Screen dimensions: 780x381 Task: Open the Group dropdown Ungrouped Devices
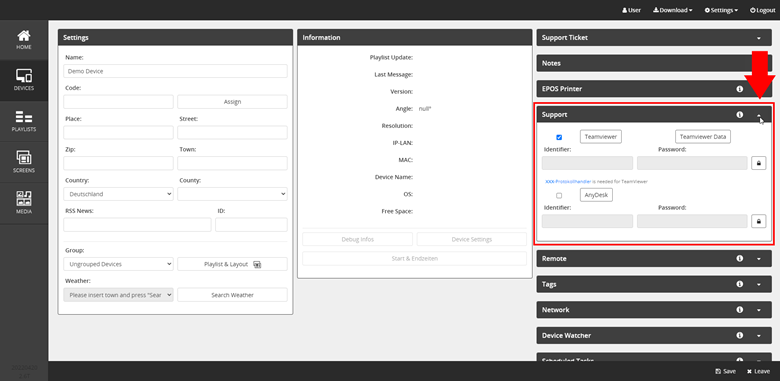(x=118, y=264)
